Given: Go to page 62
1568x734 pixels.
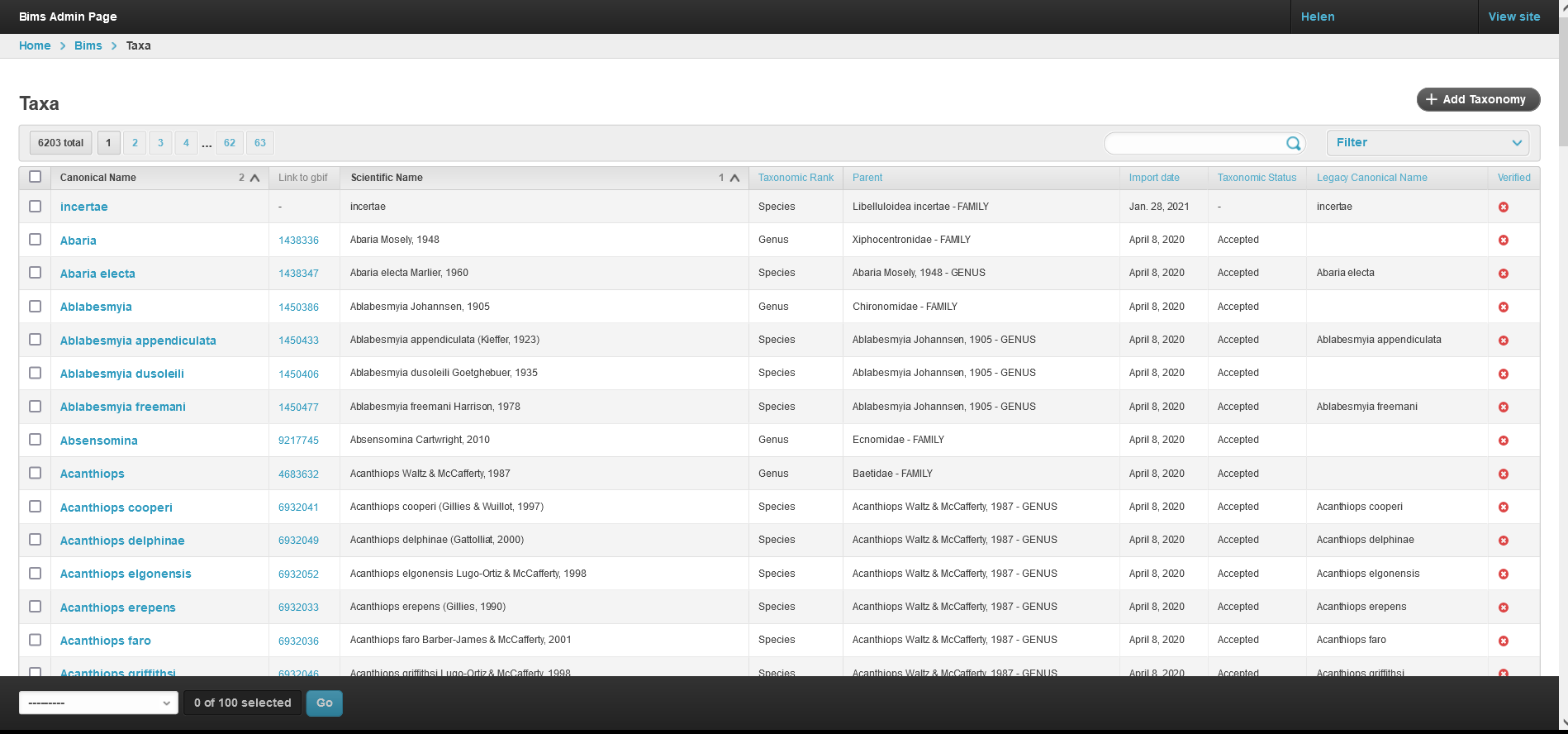Looking at the screenshot, I should pyautogui.click(x=230, y=143).
